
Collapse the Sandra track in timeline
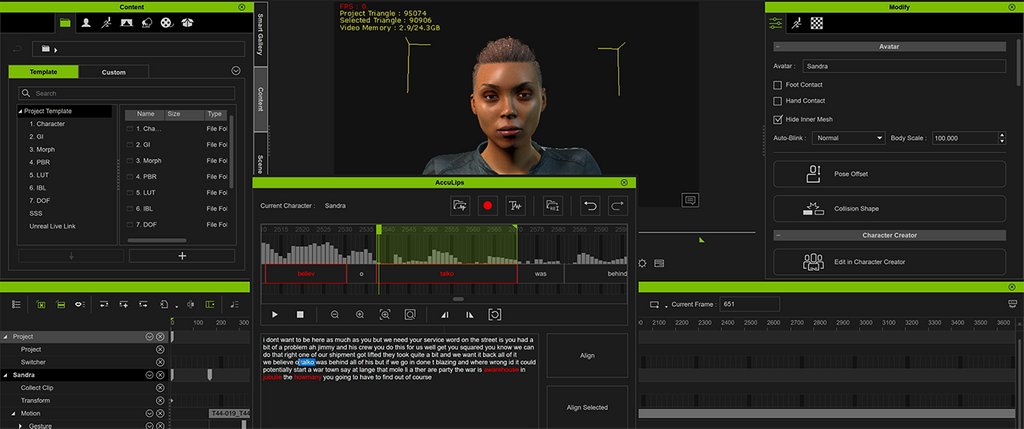click(x=6, y=375)
